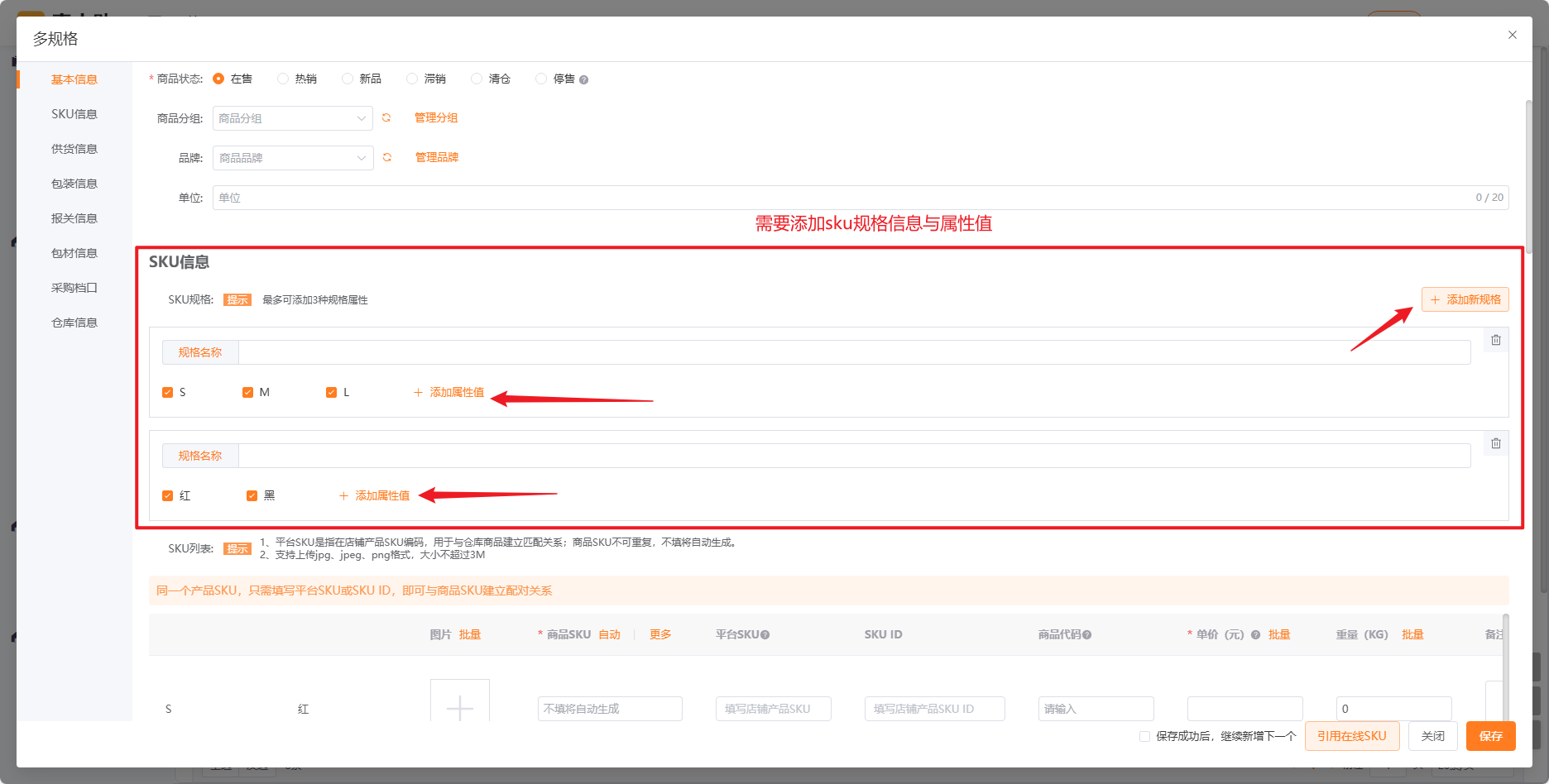Uncheck the 黑 attribute checkbox
The height and width of the screenshot is (784, 1549).
(x=252, y=496)
